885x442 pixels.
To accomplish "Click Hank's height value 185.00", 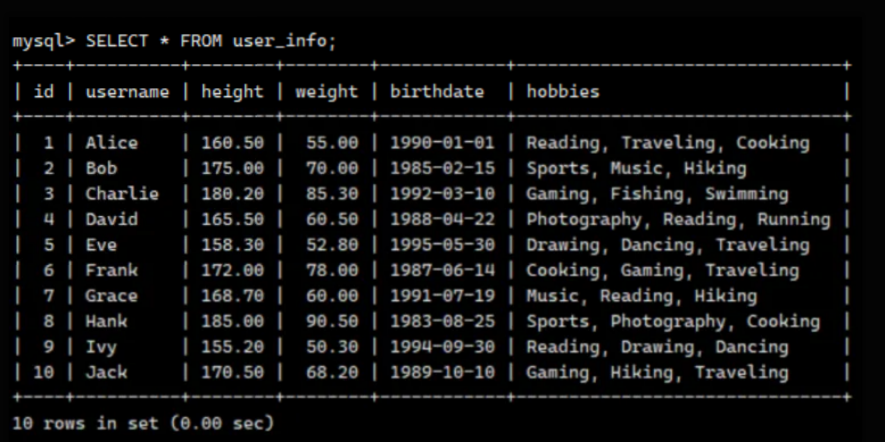I will (x=232, y=322).
